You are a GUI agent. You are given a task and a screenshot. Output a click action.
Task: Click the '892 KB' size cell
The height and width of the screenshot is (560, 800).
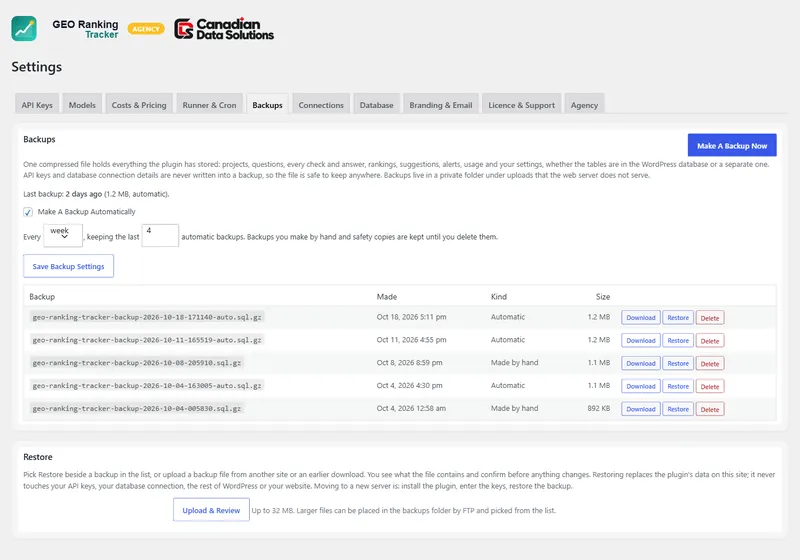pos(598,409)
